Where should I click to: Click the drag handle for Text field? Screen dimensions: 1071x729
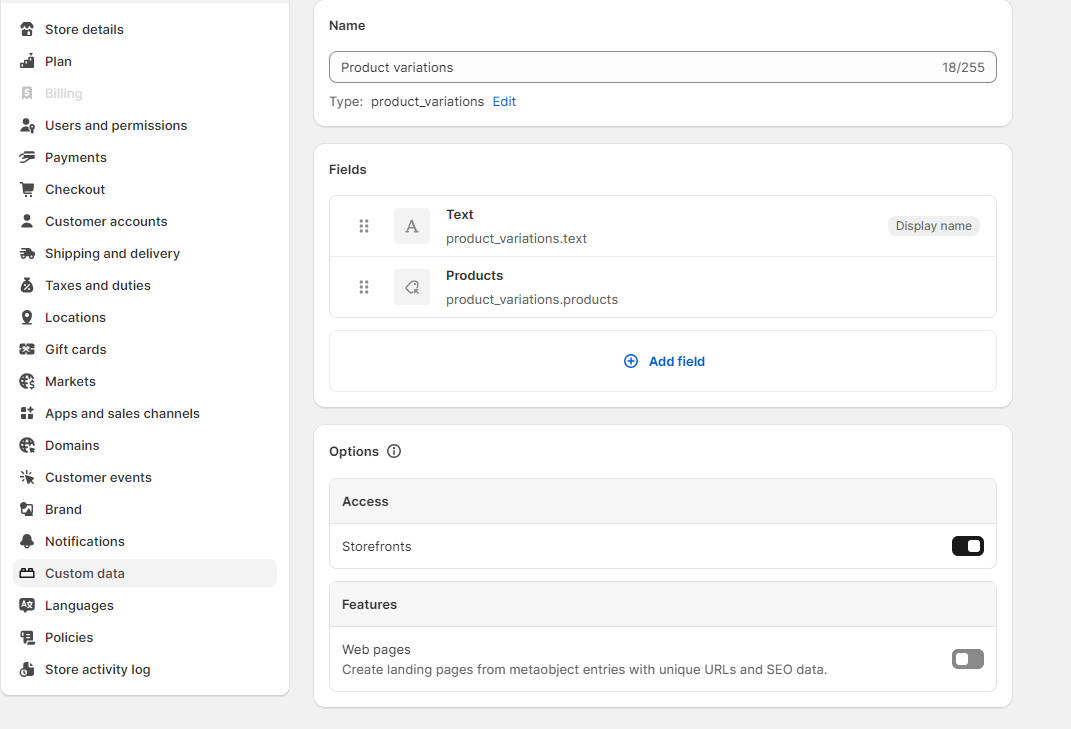364,226
